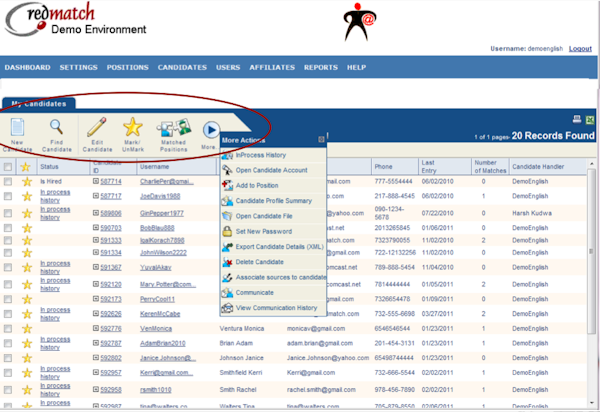Select Open Candidate Account menu entry
600x412 pixels.
273,170
